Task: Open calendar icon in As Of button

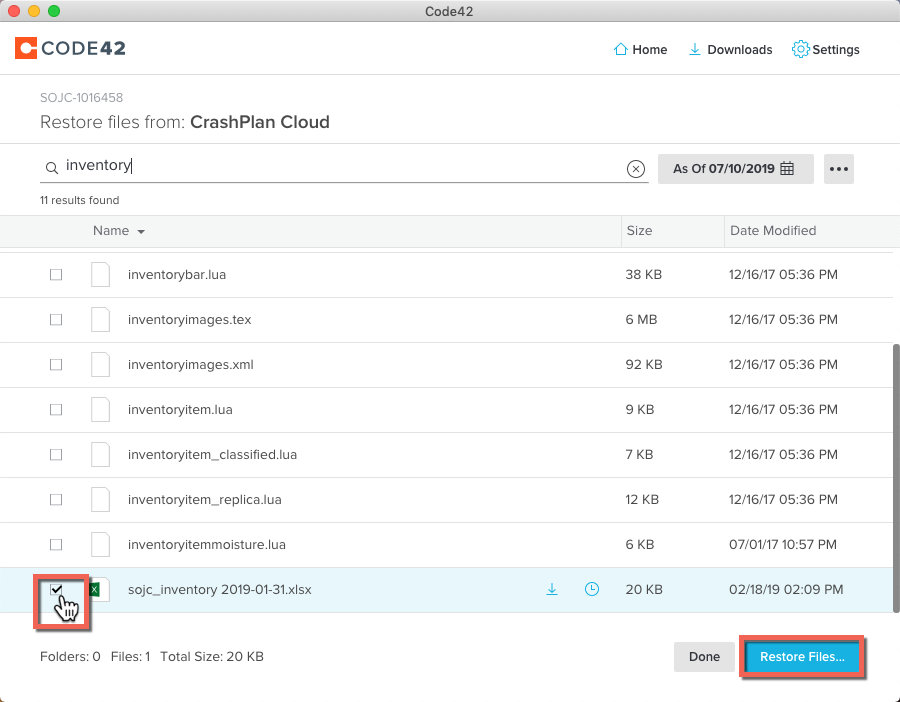Action: [788, 169]
